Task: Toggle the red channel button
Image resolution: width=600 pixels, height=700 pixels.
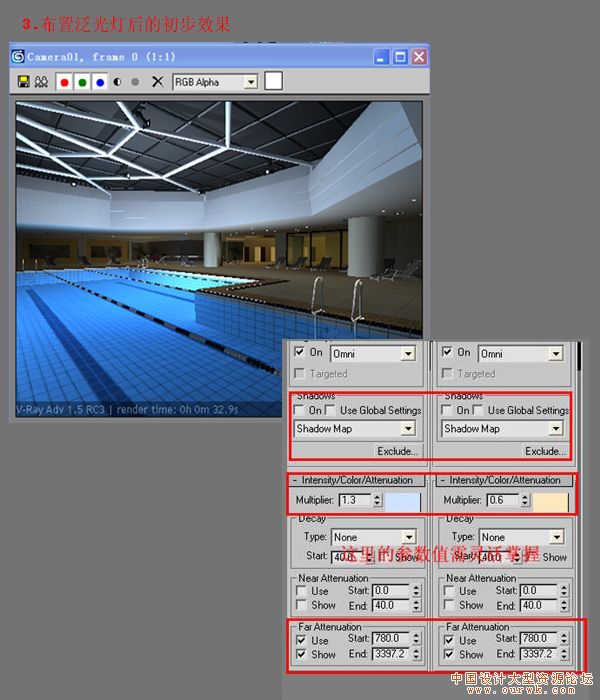Action: click(x=64, y=82)
